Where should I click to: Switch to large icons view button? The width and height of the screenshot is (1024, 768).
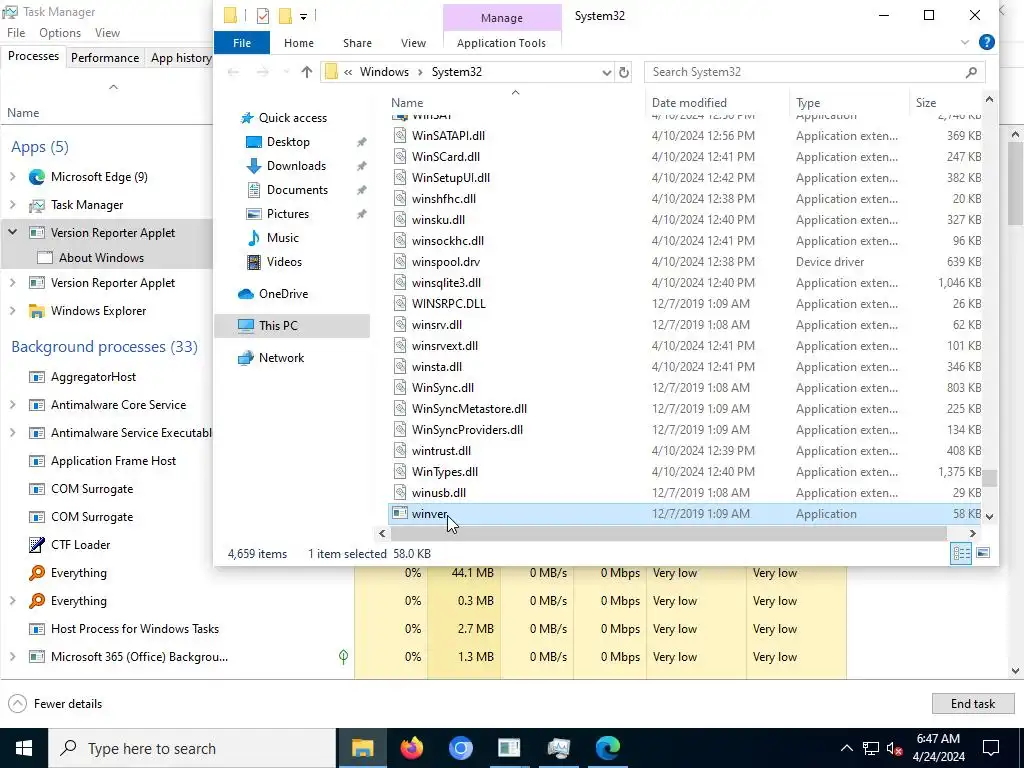pyautogui.click(x=983, y=553)
